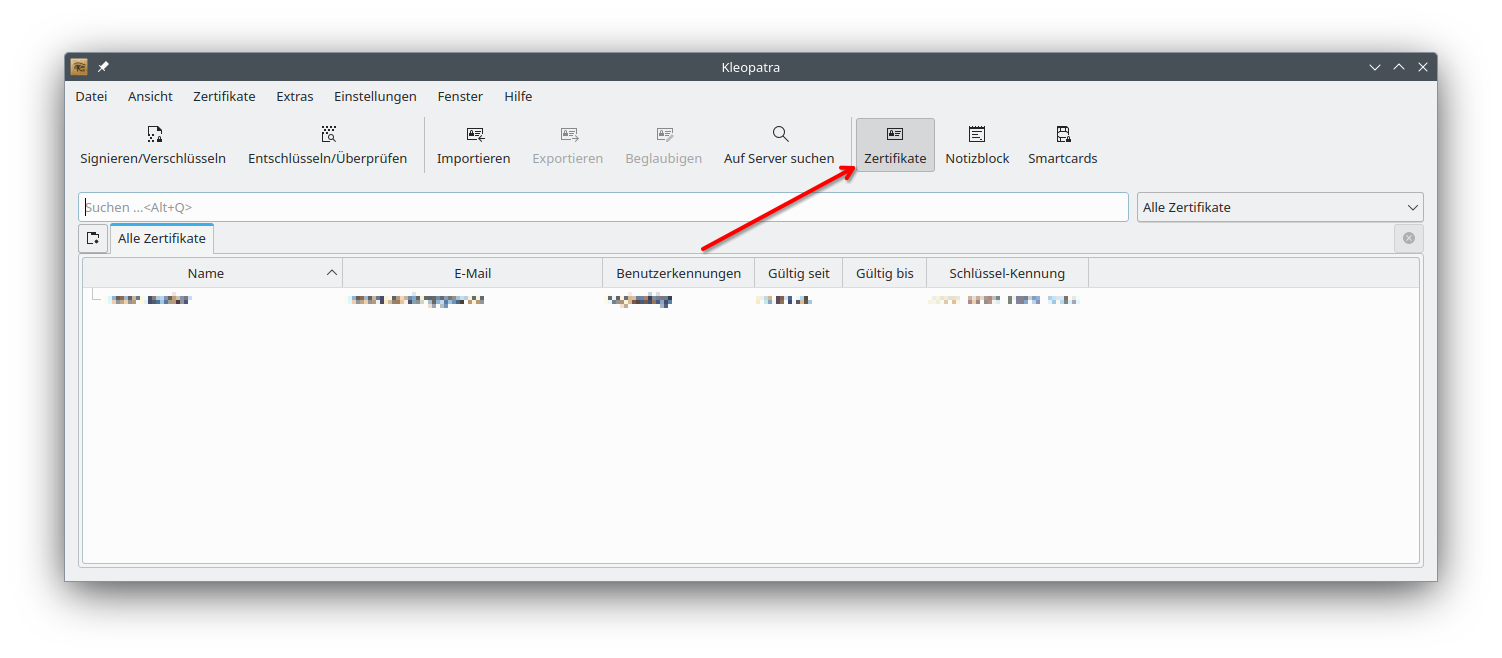Toggle the pin icon in the title bar

(x=103, y=67)
